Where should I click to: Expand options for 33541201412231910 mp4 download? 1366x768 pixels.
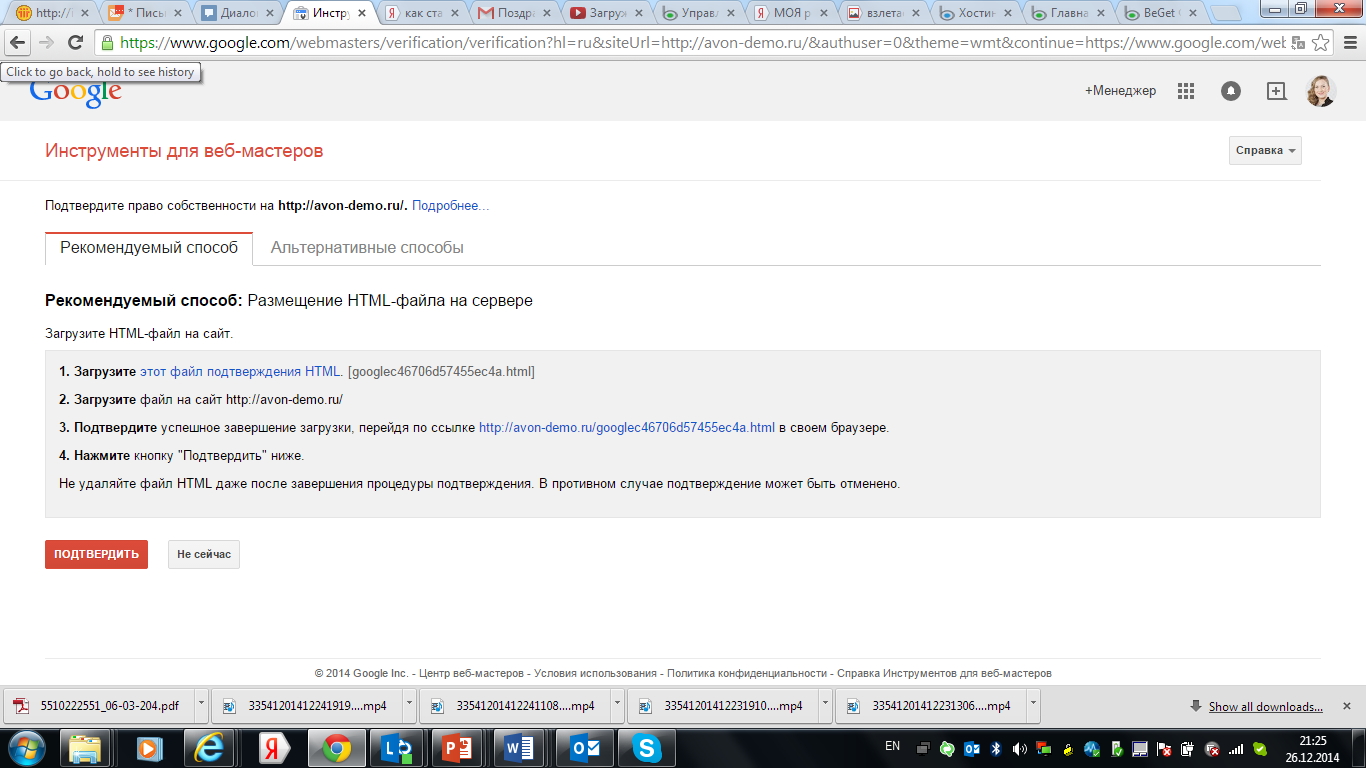pyautogui.click(x=825, y=706)
